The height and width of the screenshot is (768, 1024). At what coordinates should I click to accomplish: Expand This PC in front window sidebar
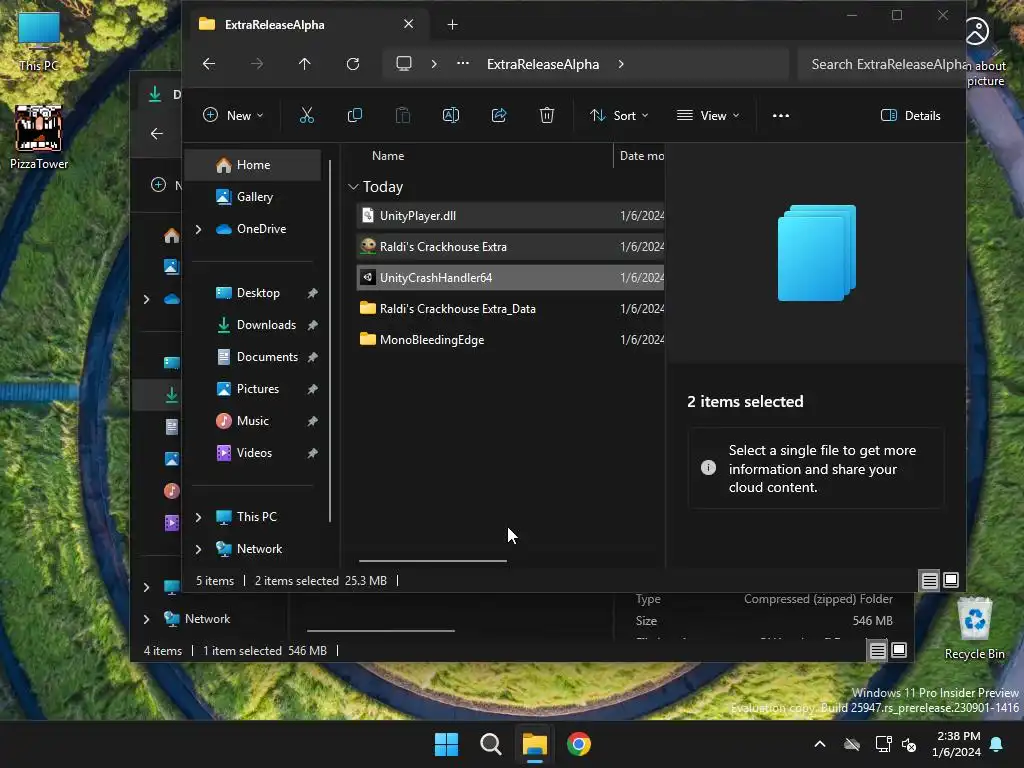click(x=198, y=517)
